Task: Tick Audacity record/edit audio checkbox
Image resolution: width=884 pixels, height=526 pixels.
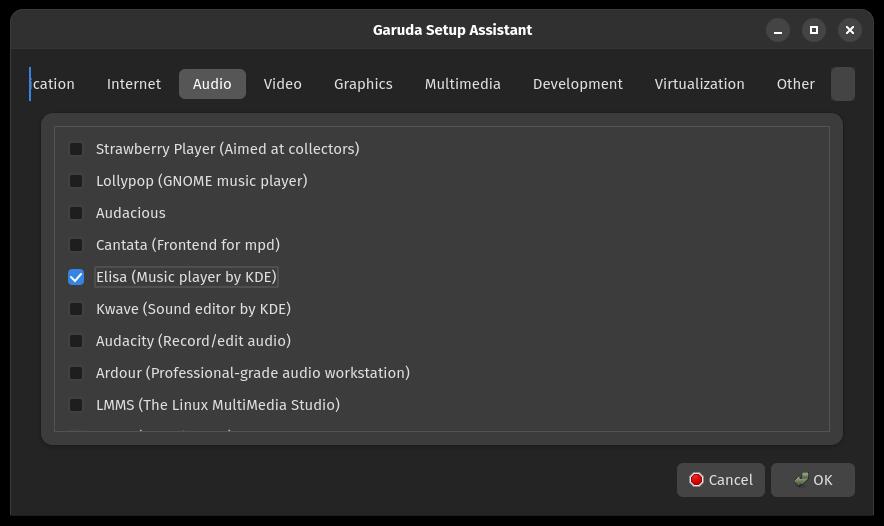Action: 76,341
